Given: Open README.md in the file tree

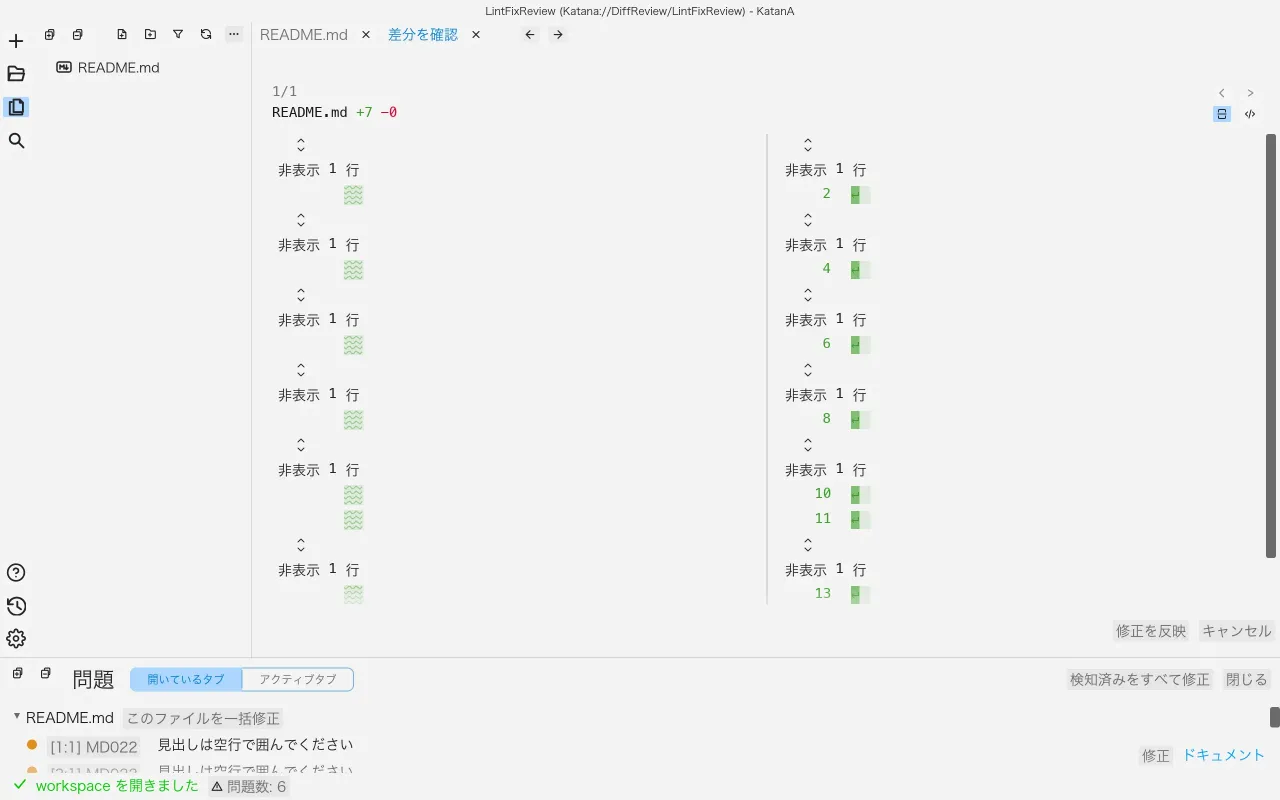Looking at the screenshot, I should coord(119,67).
